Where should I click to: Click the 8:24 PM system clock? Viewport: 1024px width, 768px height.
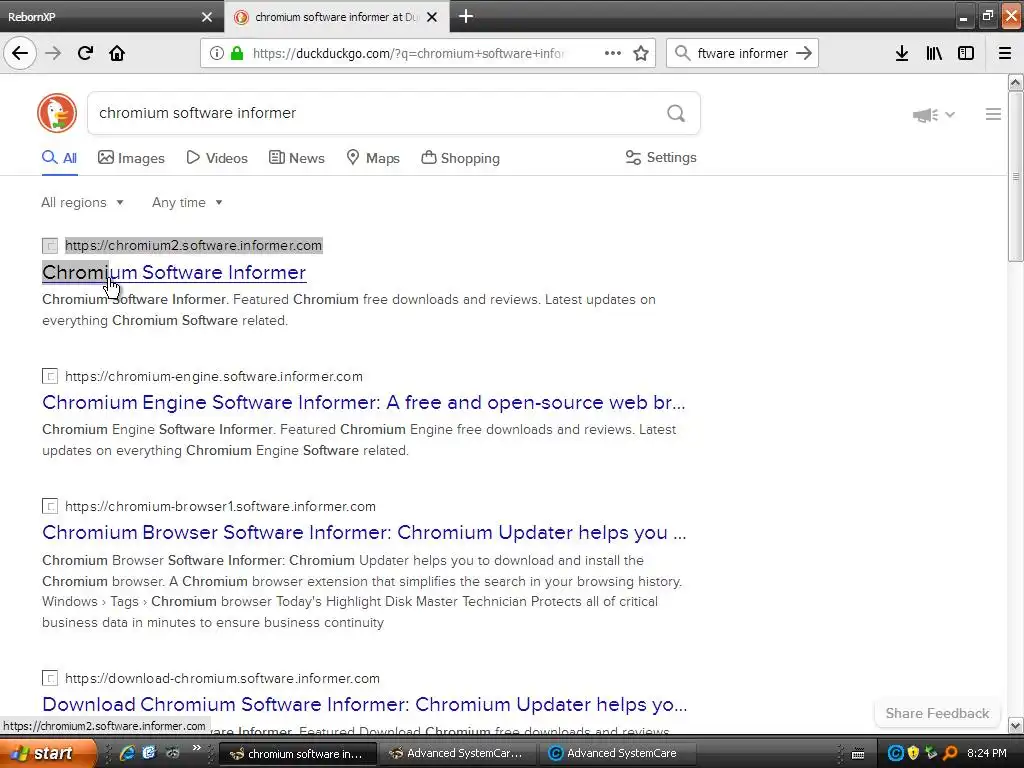pos(986,754)
